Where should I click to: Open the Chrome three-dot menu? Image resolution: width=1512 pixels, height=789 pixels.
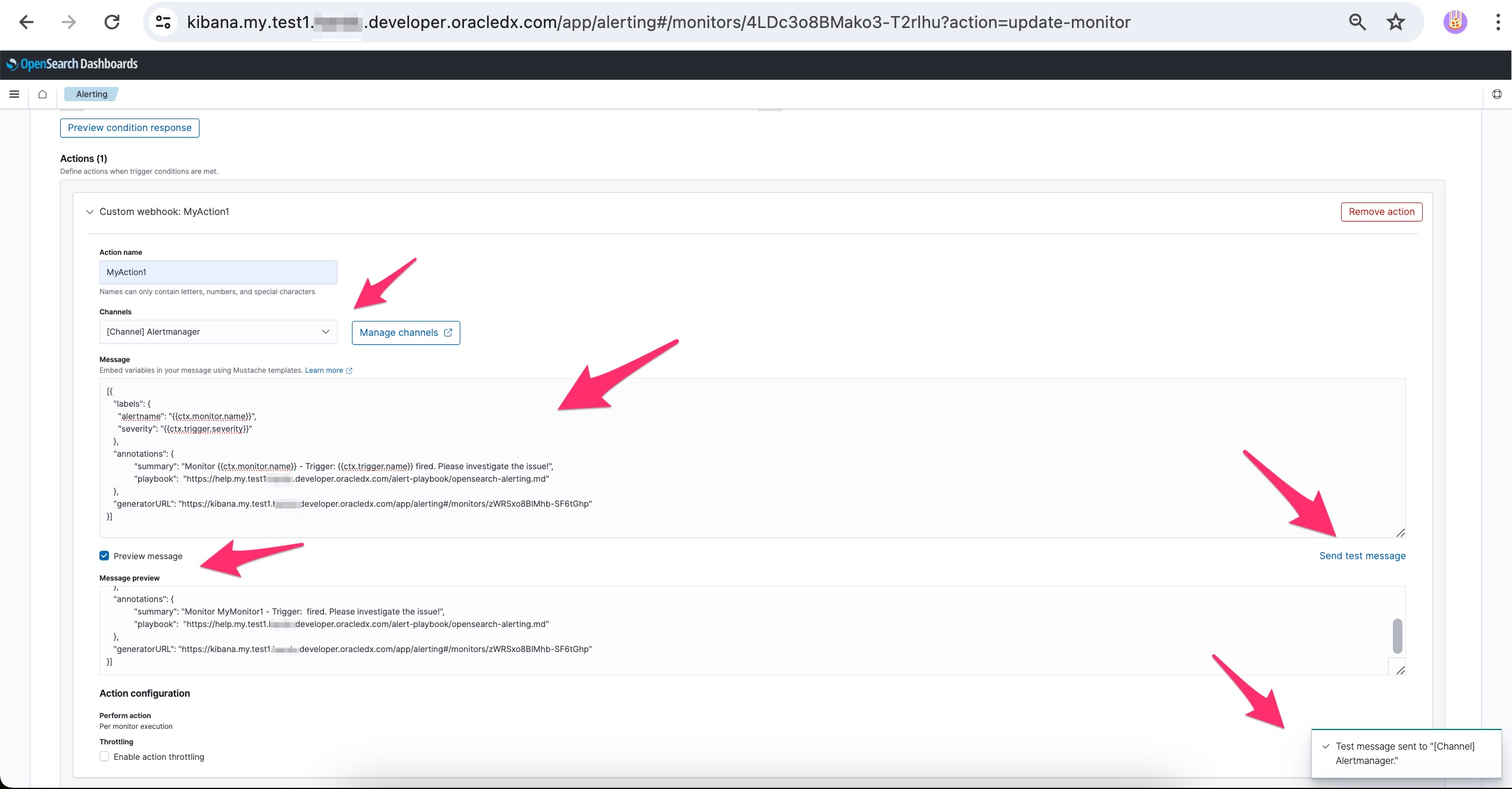[1497, 23]
